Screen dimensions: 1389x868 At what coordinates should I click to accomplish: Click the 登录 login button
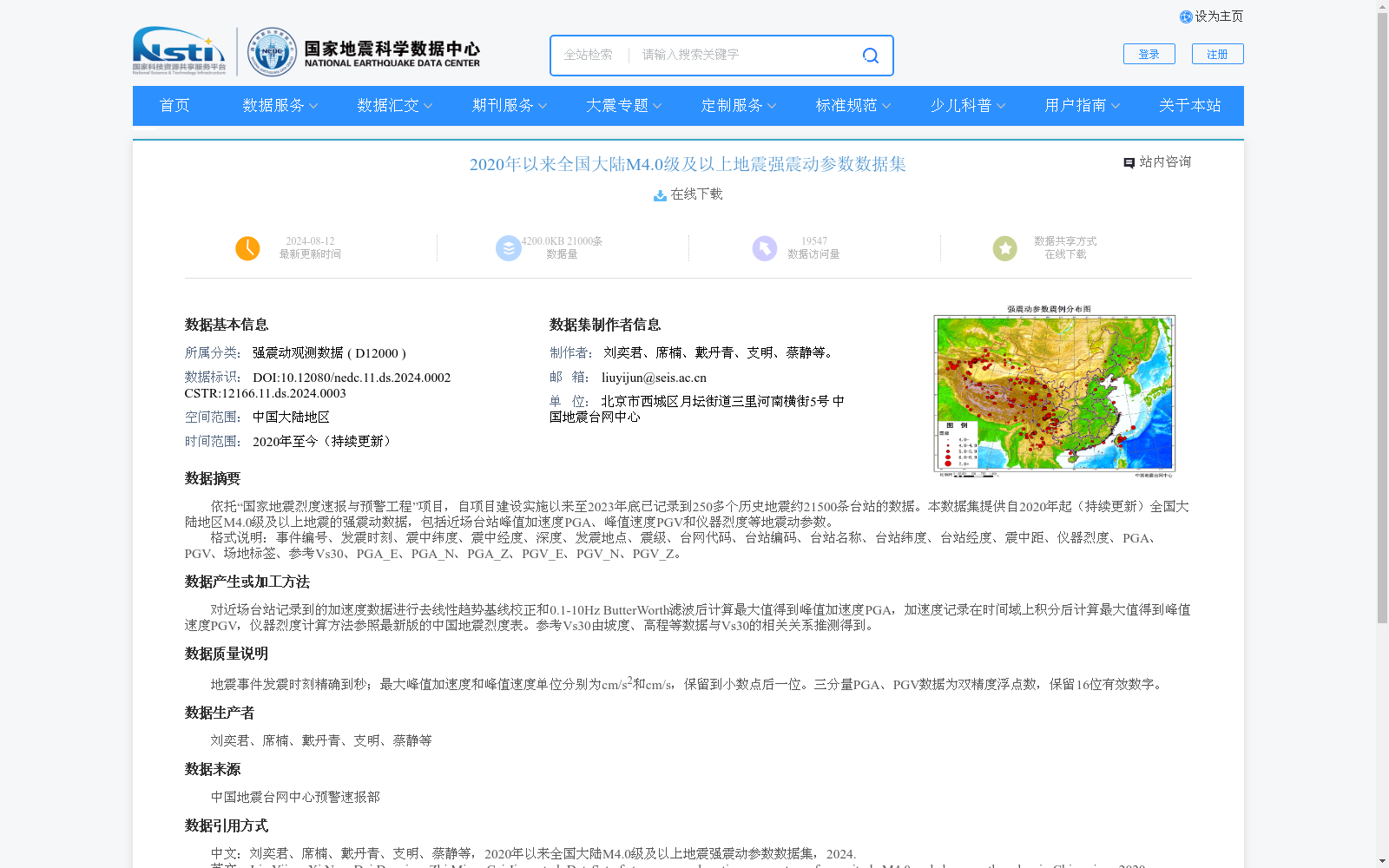tap(1149, 54)
